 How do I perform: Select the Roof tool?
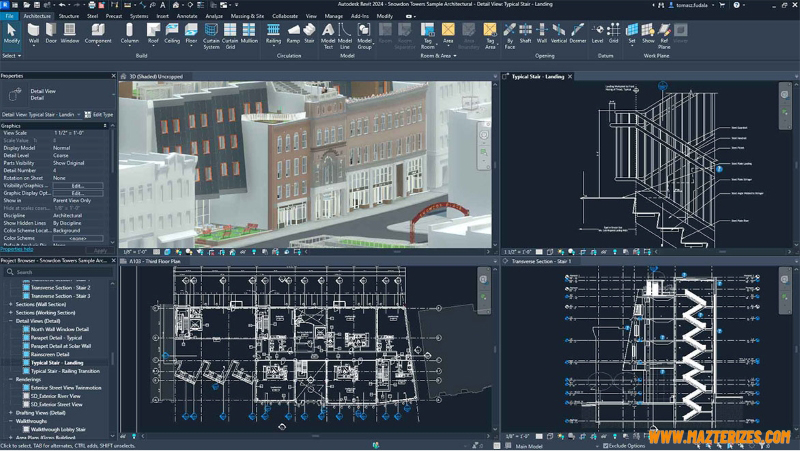pos(153,34)
